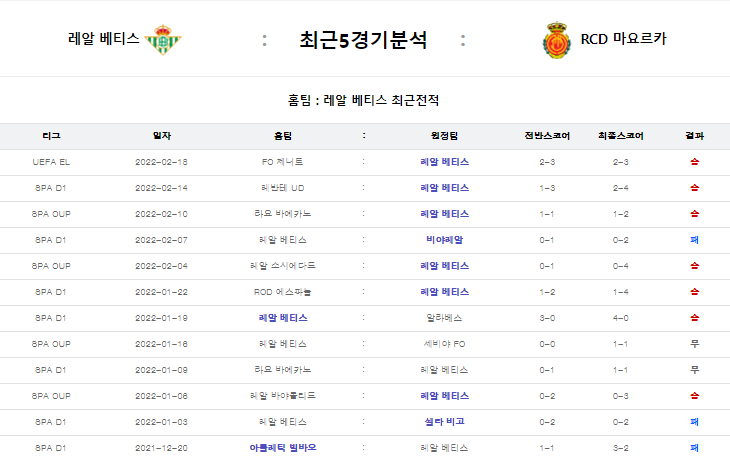Click the 최근5경기분석 heading

coord(363,40)
